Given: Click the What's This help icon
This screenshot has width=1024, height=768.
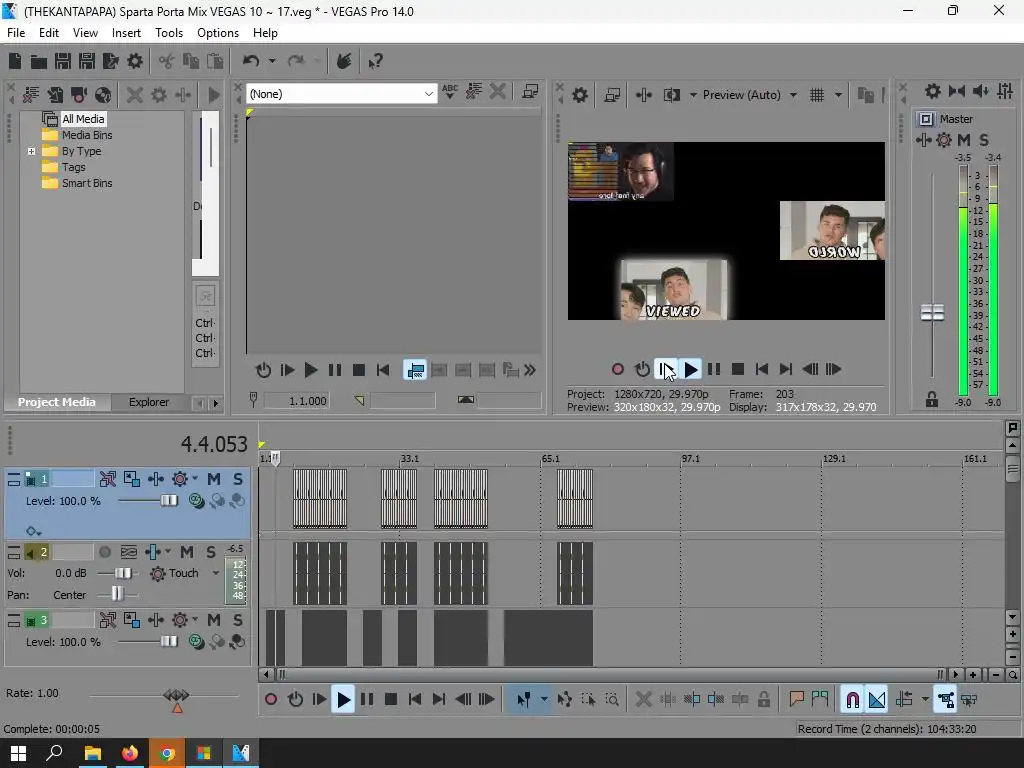Looking at the screenshot, I should click(x=375, y=61).
